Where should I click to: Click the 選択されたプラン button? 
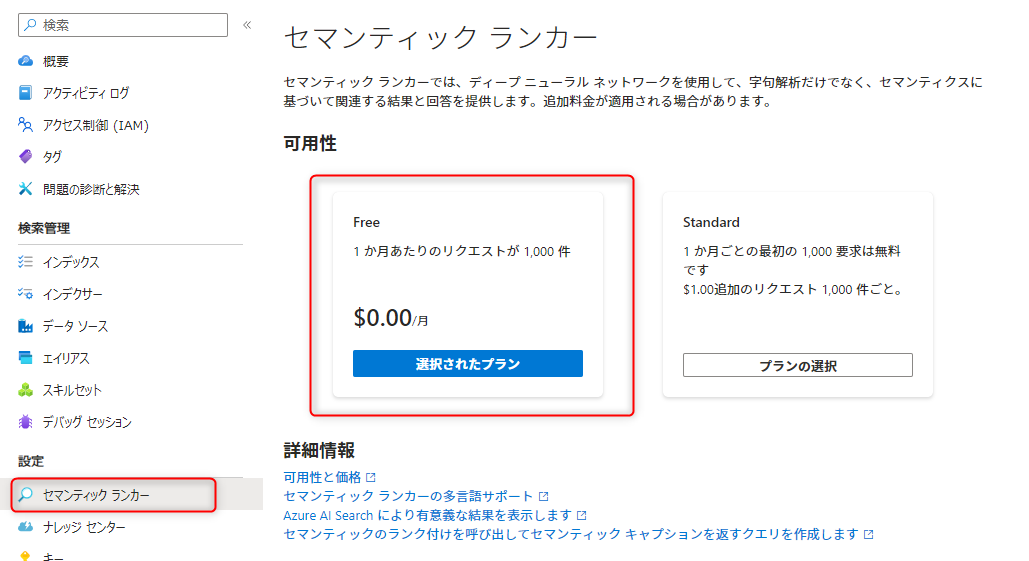click(468, 364)
